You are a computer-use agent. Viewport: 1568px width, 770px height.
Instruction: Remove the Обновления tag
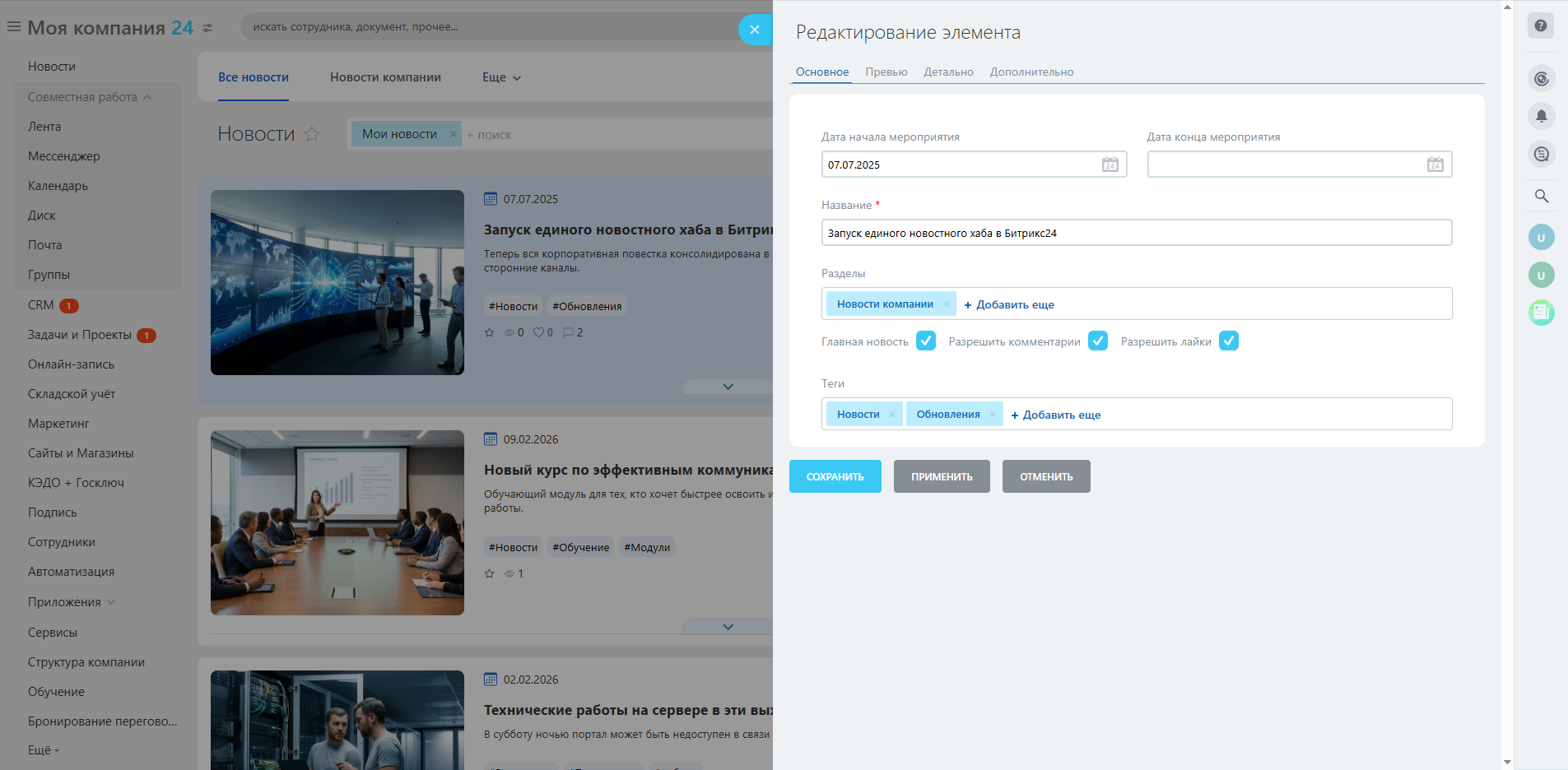click(x=993, y=415)
